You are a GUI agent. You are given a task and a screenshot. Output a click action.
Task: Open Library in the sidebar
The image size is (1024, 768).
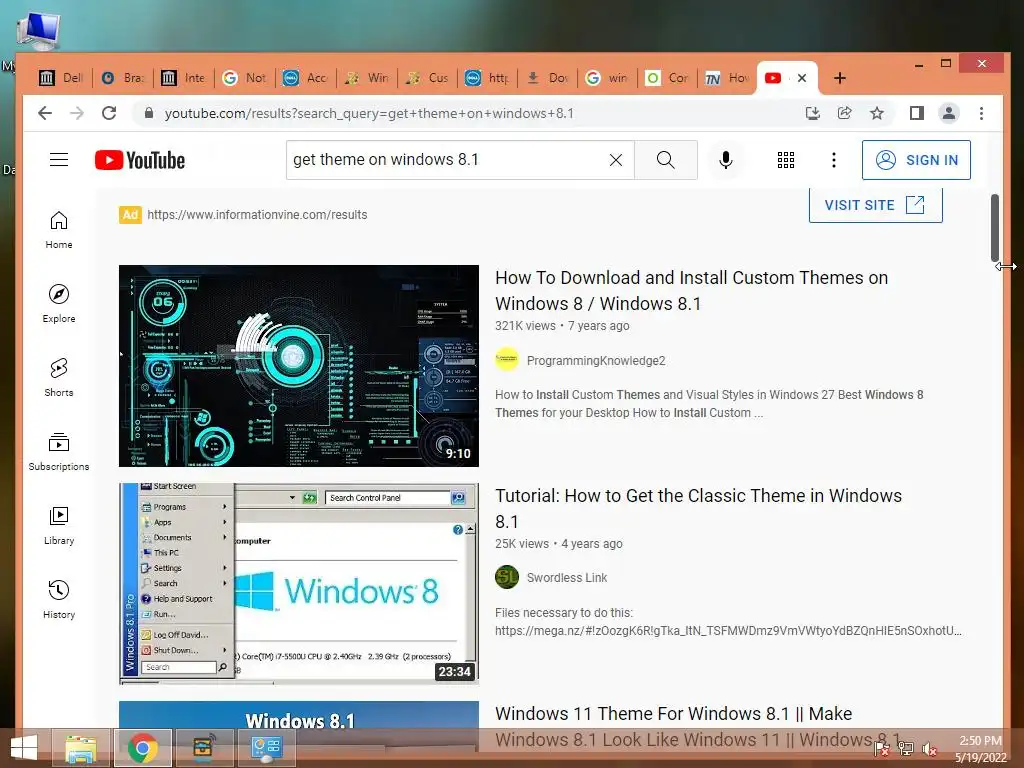(59, 526)
